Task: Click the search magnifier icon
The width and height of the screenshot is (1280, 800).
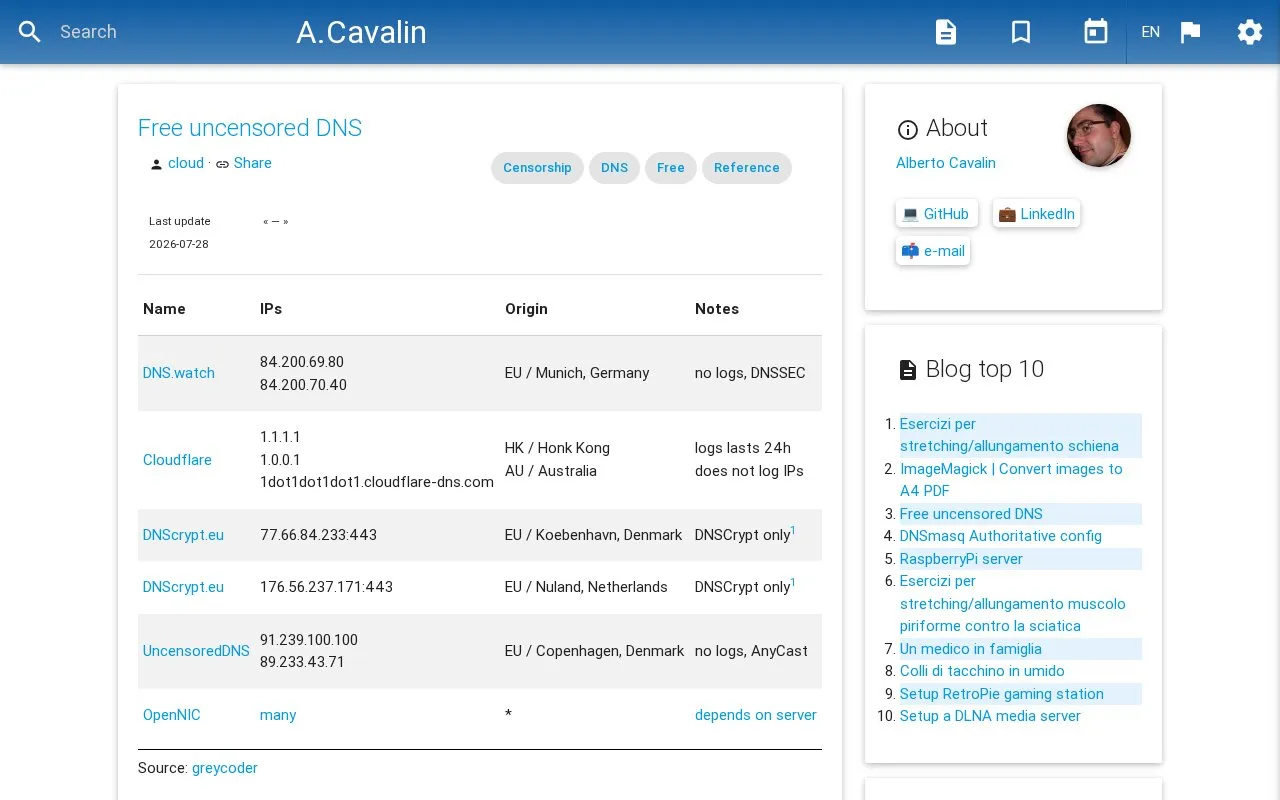Action: [x=30, y=32]
